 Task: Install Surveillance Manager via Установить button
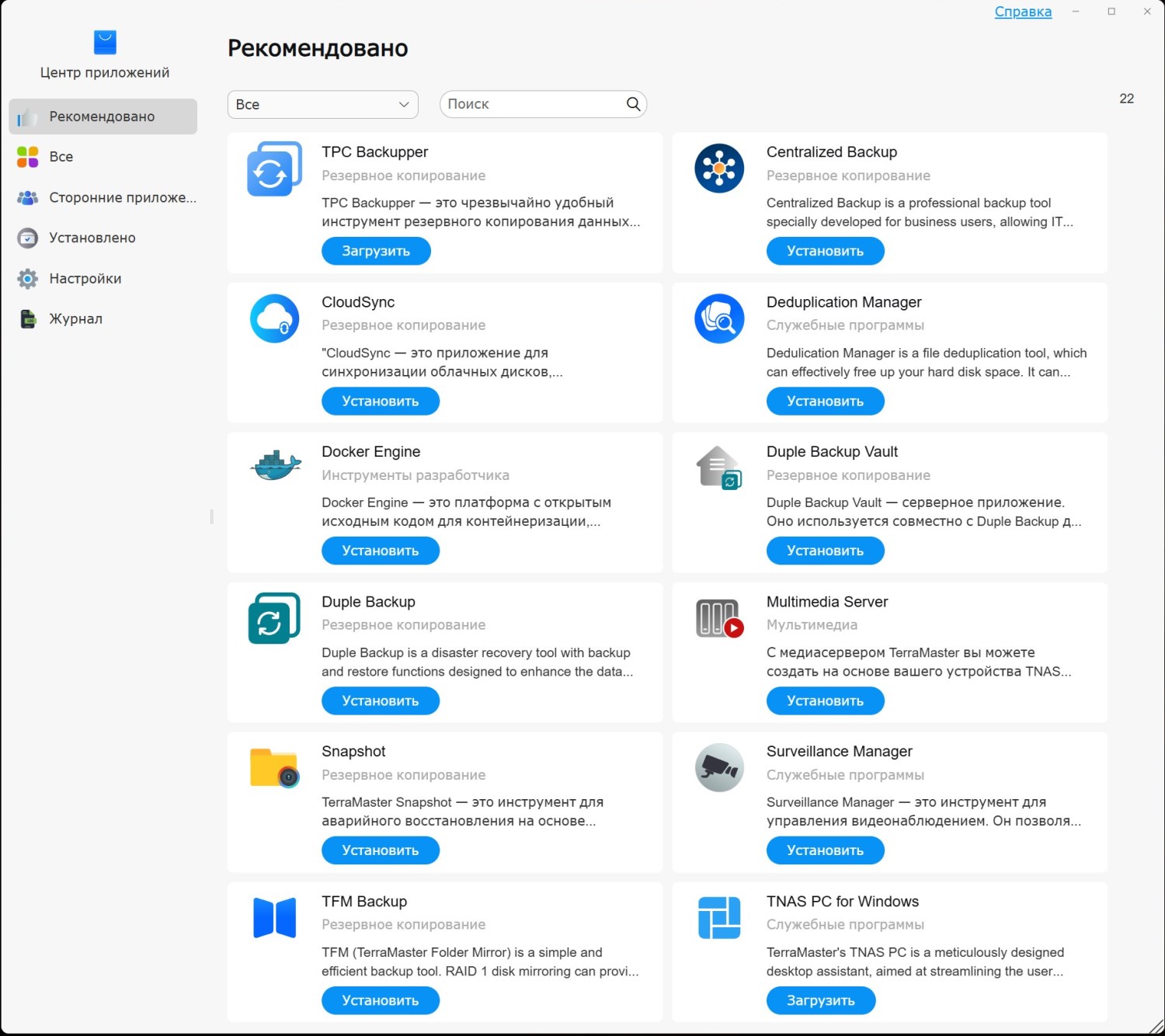(826, 850)
